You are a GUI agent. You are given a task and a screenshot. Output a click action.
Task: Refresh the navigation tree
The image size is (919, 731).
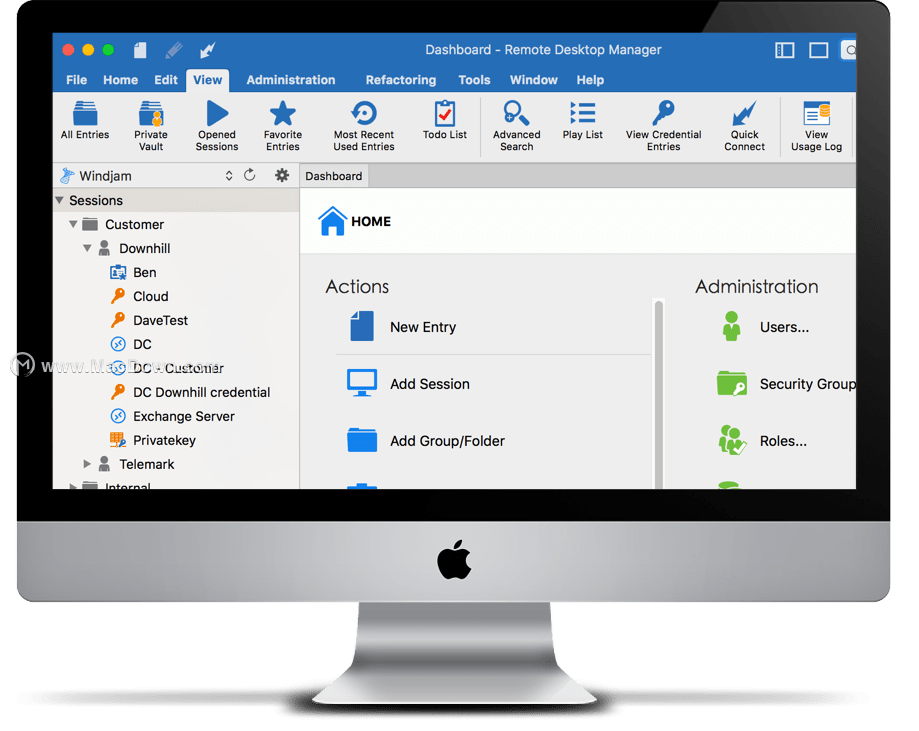tap(250, 175)
